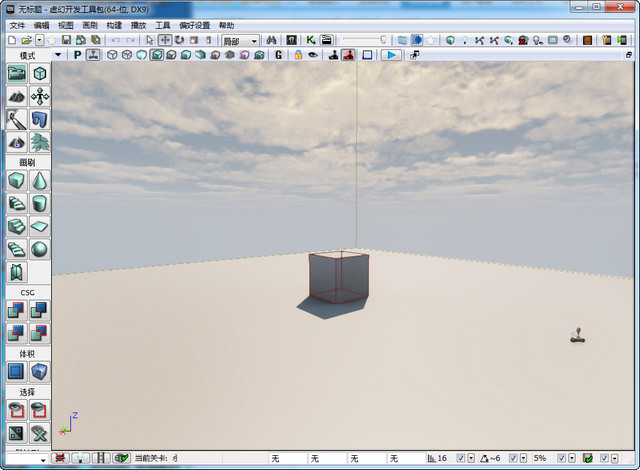Screen dimensions: 640x470
Task: Select the cone brush builder
Action: [40, 180]
